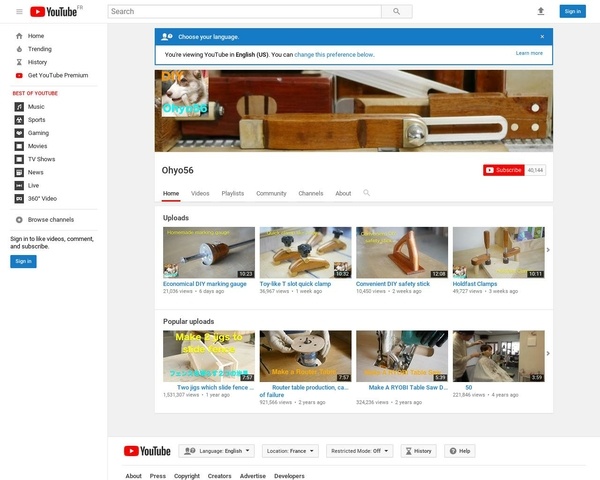Click the Gaming icon in sidebar
The height and width of the screenshot is (480, 600).
19,133
